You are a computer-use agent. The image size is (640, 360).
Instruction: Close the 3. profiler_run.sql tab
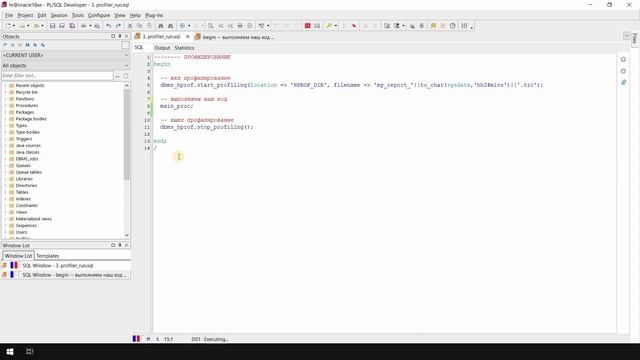[x=188, y=37]
